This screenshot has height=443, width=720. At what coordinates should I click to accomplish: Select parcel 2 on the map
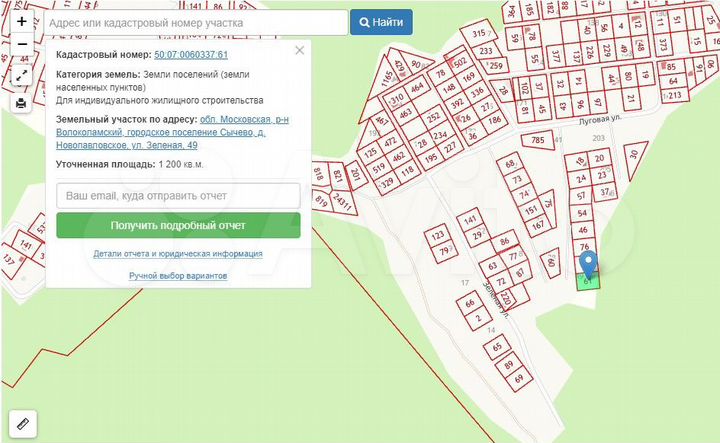tap(478, 318)
